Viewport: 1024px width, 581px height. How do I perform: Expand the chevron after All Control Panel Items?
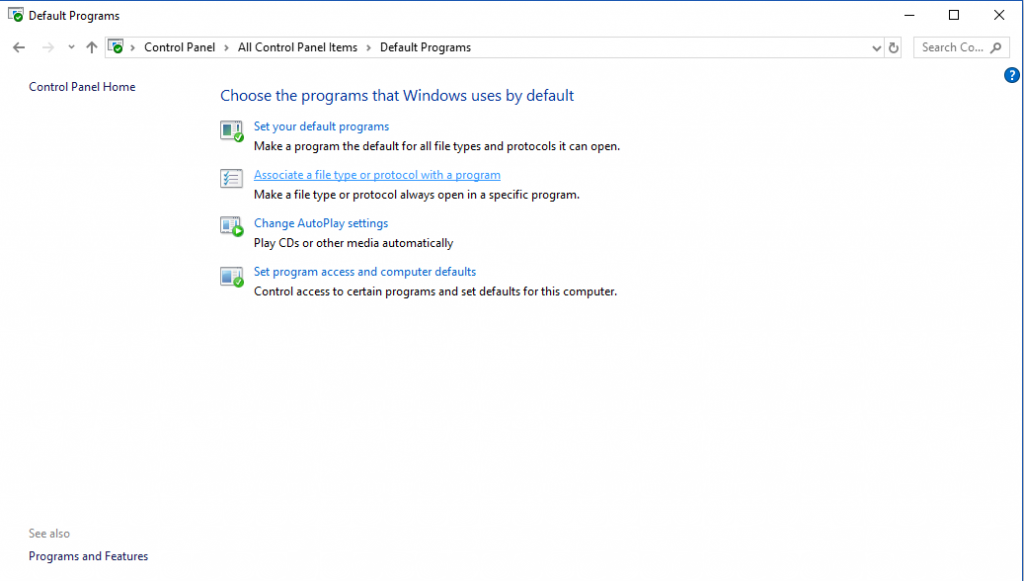369,48
